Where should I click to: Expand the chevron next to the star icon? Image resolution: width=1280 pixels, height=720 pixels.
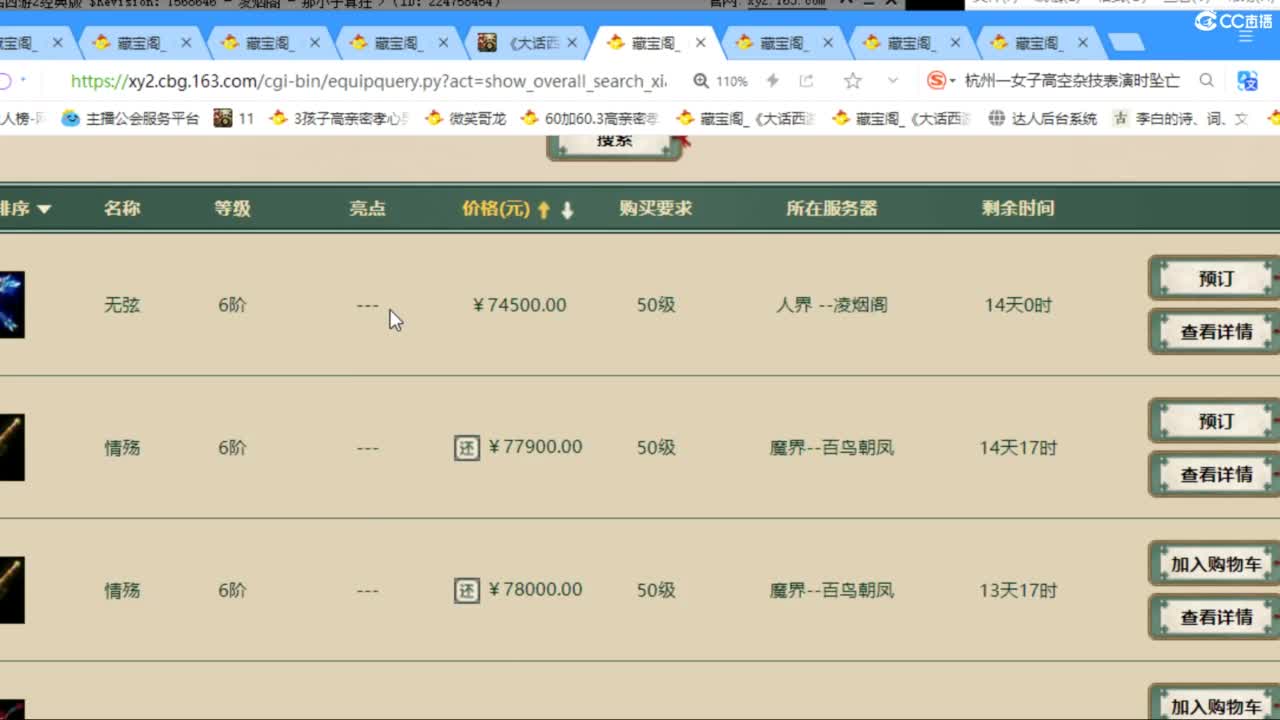click(893, 81)
